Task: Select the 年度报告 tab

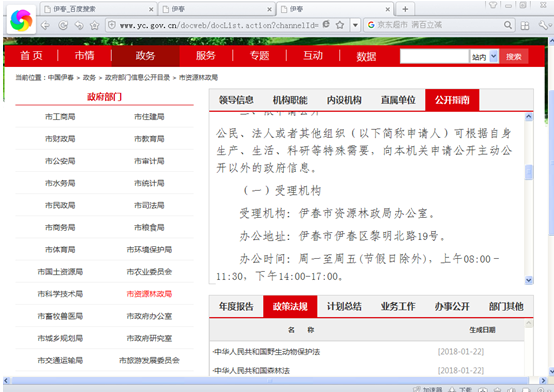Action: click(x=236, y=306)
